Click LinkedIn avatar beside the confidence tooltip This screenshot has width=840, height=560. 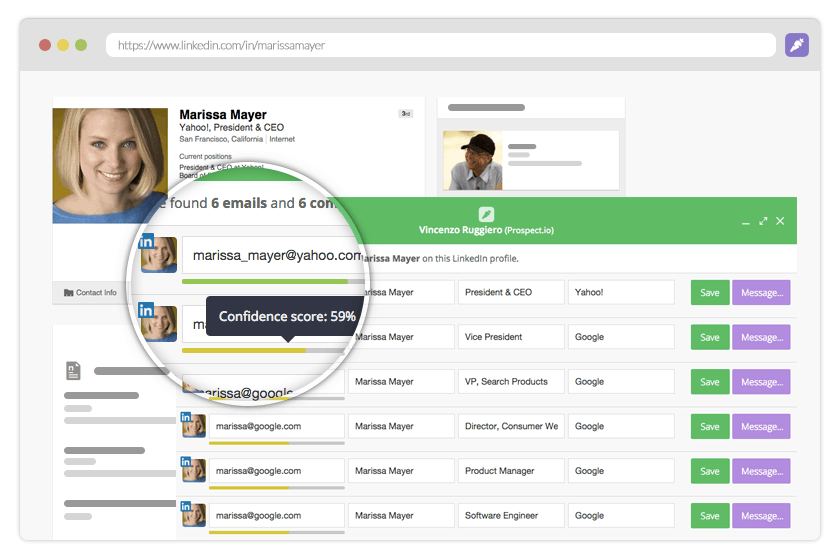point(158,323)
